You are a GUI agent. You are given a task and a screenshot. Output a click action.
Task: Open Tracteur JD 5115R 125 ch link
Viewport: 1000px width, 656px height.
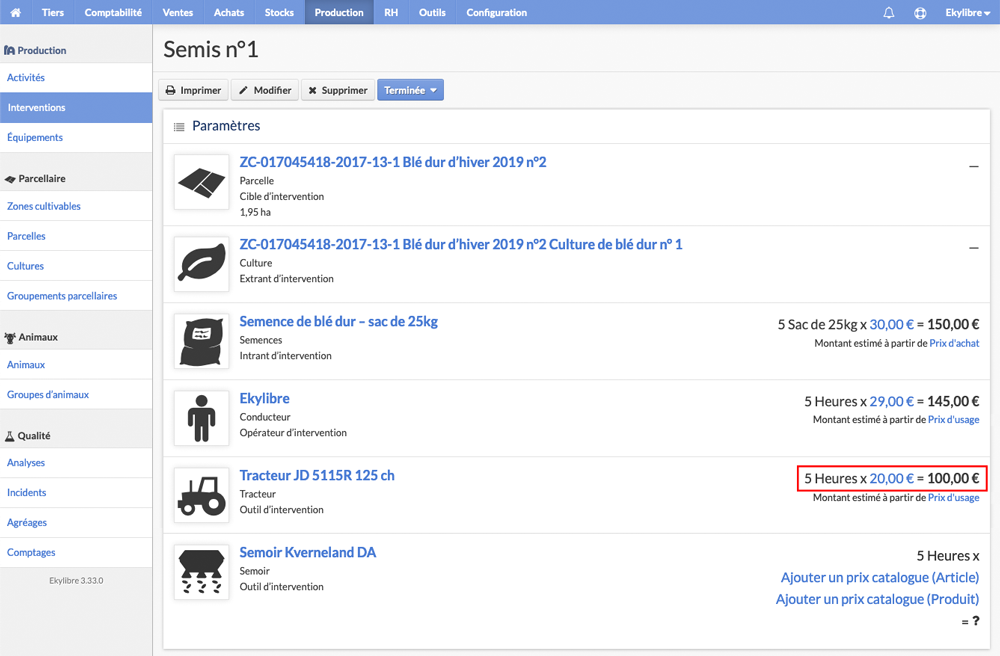[x=317, y=475]
